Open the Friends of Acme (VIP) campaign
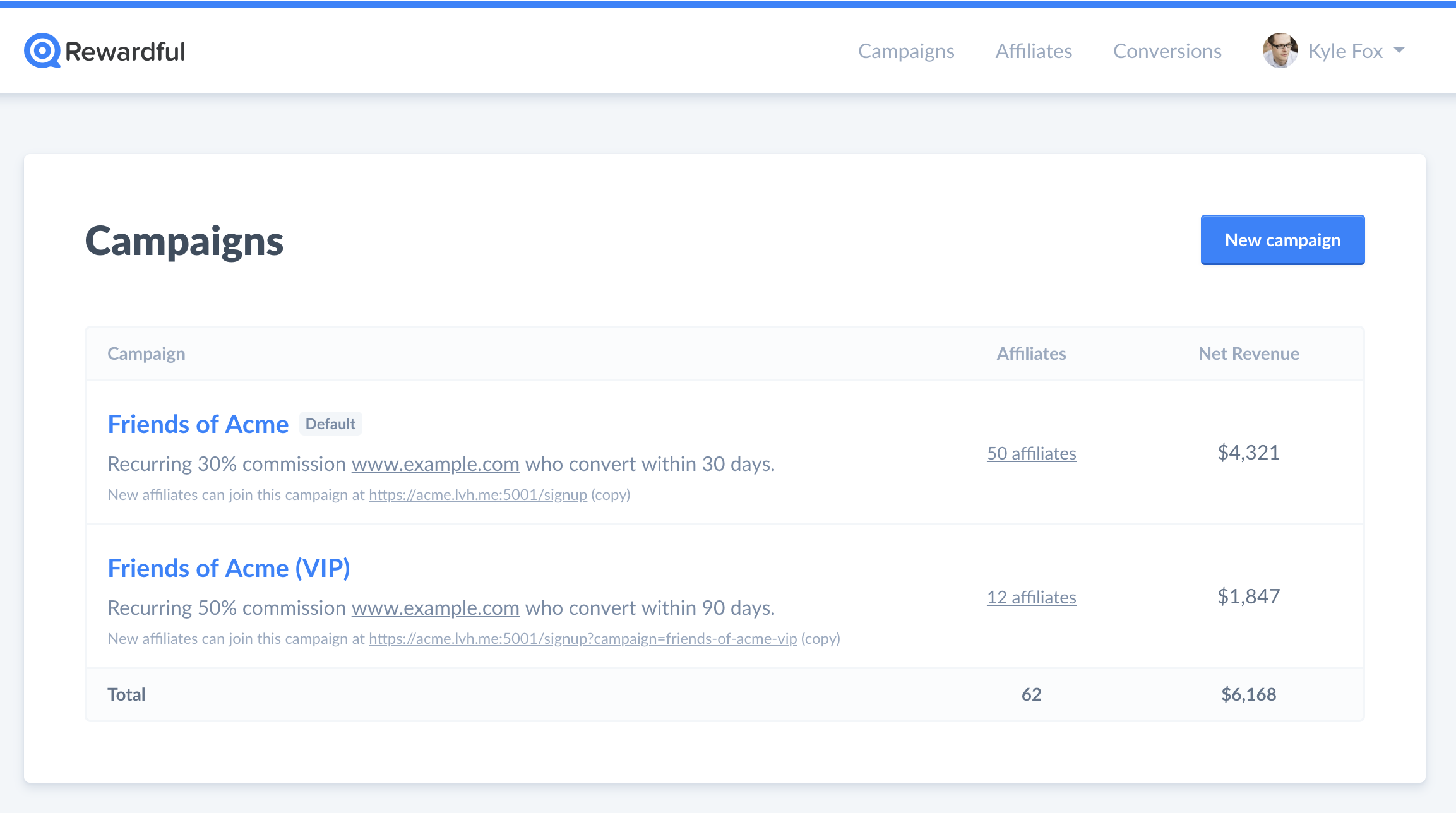Screen dimensions: 1456x813 (229, 568)
